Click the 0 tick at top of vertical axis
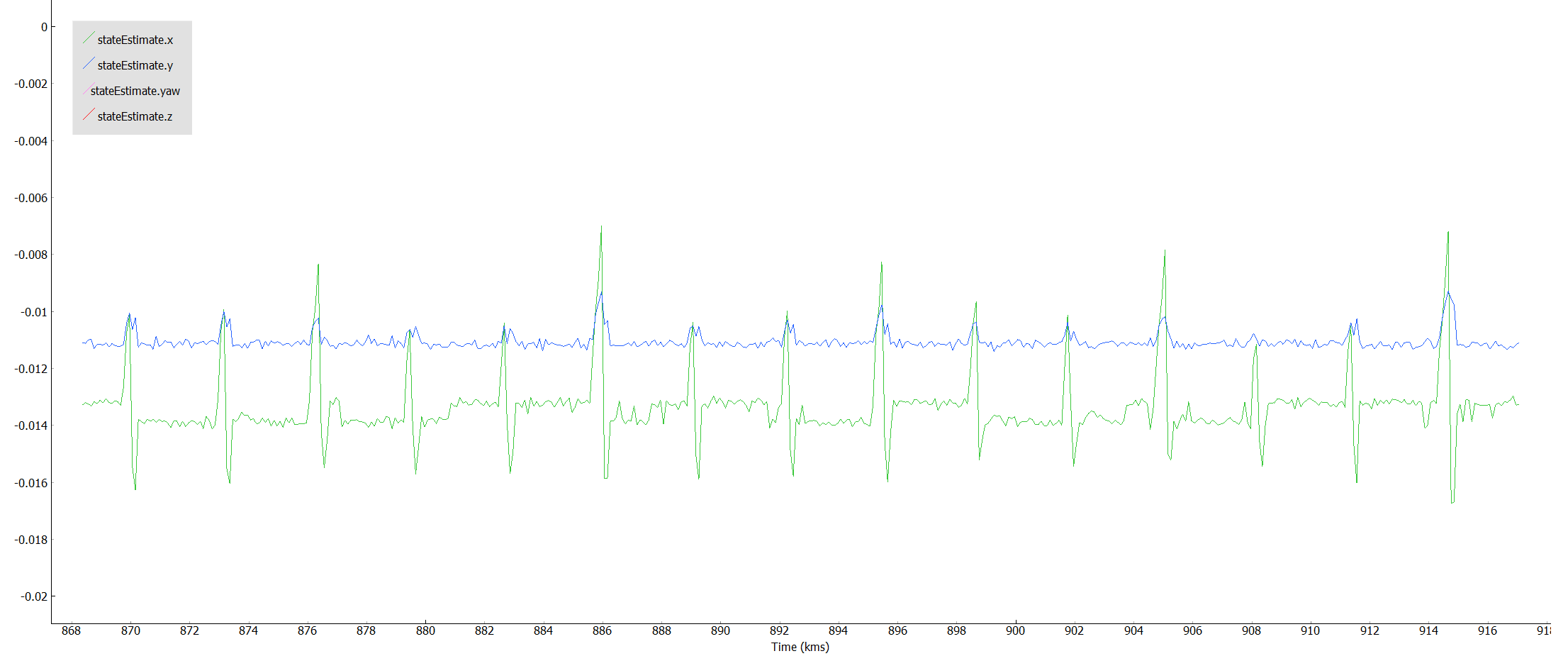 tap(44, 27)
